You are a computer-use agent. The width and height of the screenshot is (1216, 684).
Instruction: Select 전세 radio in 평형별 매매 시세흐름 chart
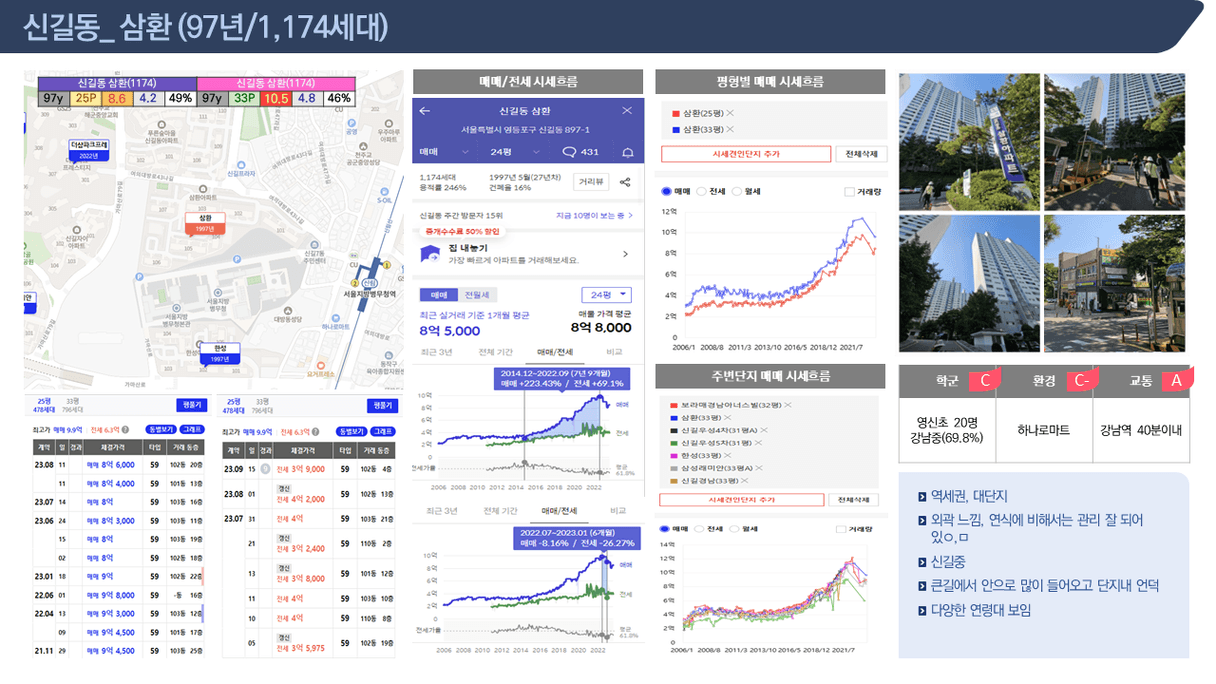click(700, 190)
